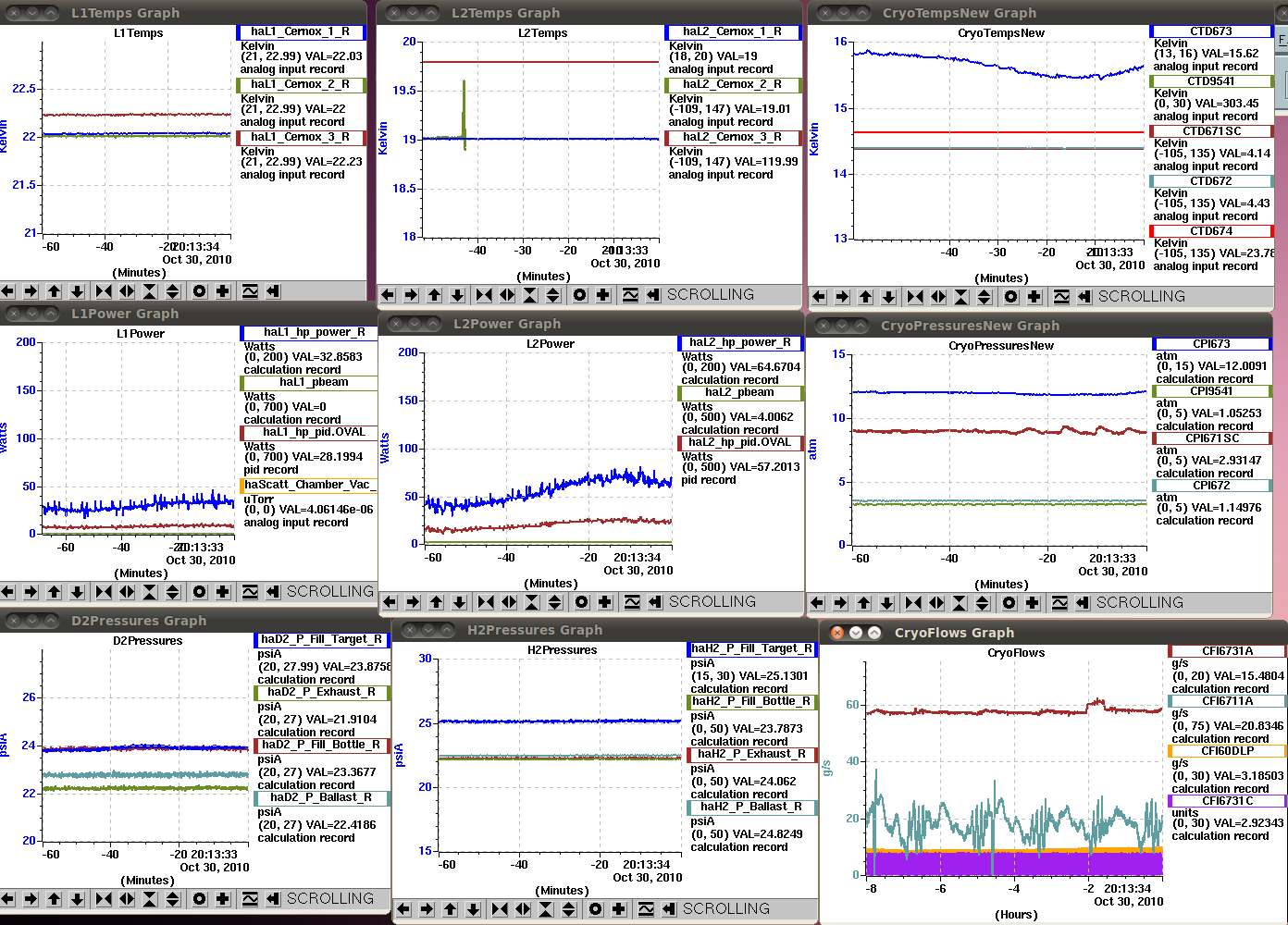Click SCROLLING status text in CryoPressuresNew Graph
Screen dimensions: 1288x925
1140,603
